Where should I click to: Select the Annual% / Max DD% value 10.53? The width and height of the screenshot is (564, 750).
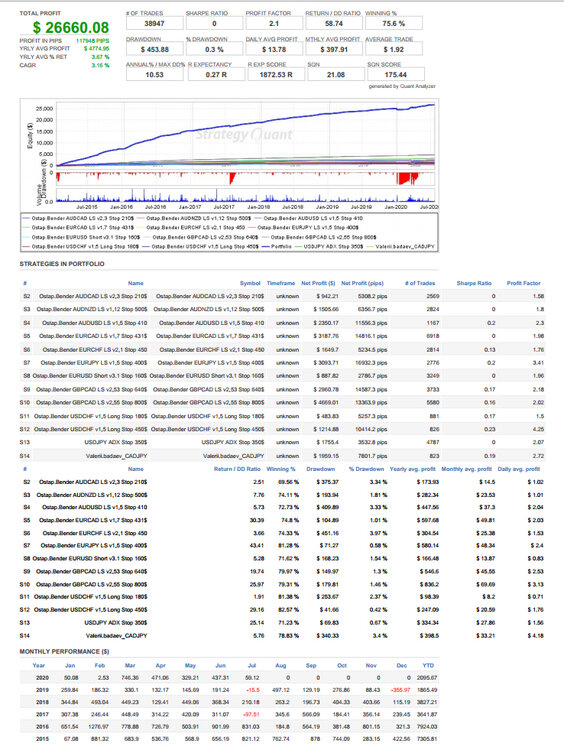pos(155,75)
